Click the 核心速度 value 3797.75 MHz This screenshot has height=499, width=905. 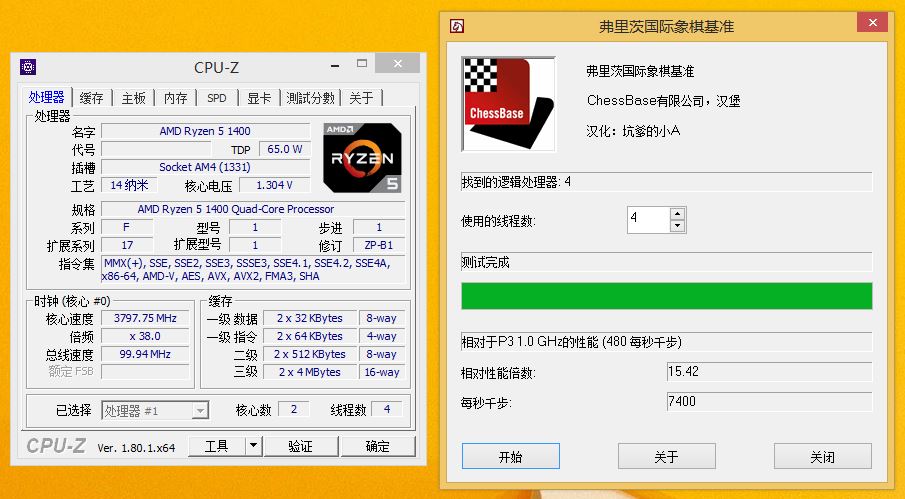click(145, 318)
